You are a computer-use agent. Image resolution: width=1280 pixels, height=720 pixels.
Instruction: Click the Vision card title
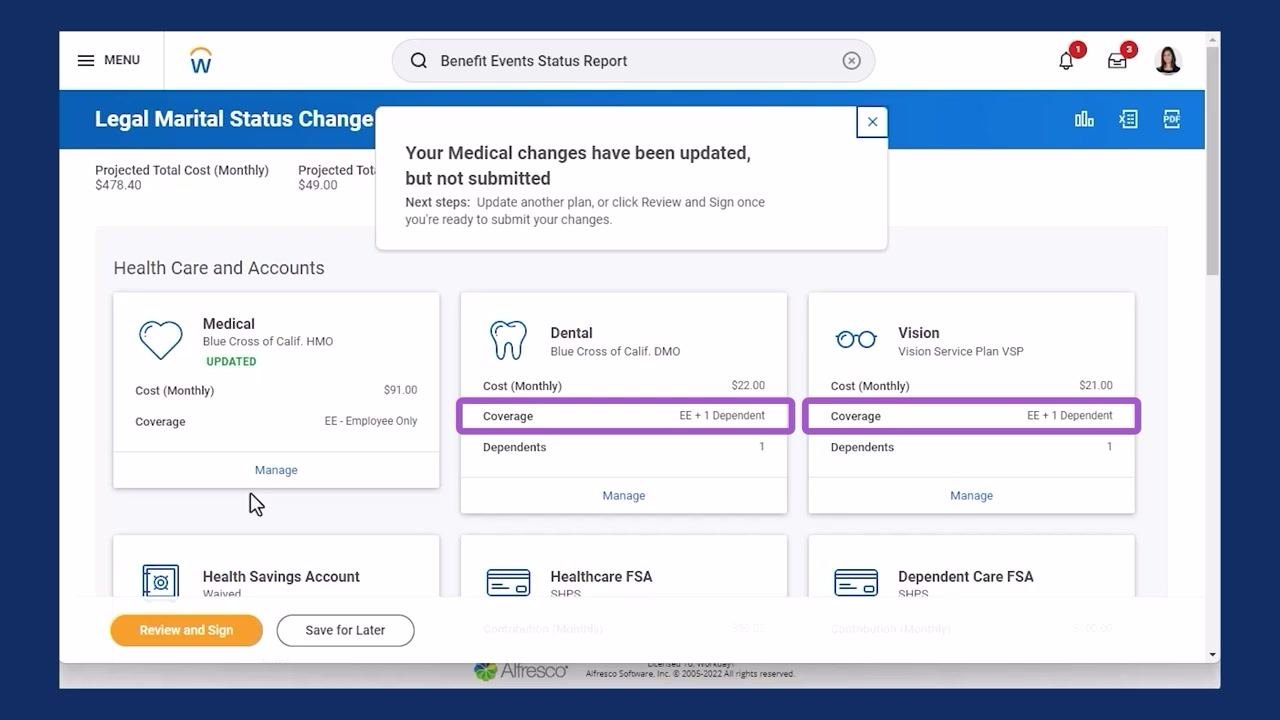click(x=919, y=333)
